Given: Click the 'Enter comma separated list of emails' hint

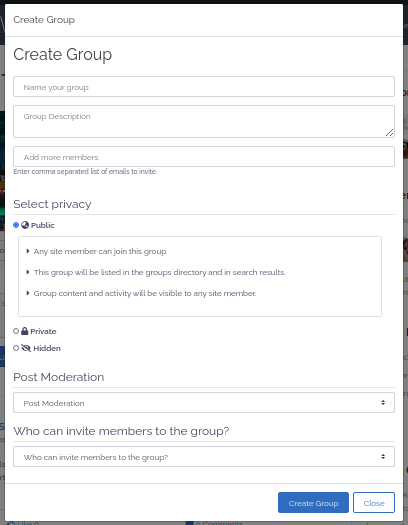Looking at the screenshot, I should 85,171.
